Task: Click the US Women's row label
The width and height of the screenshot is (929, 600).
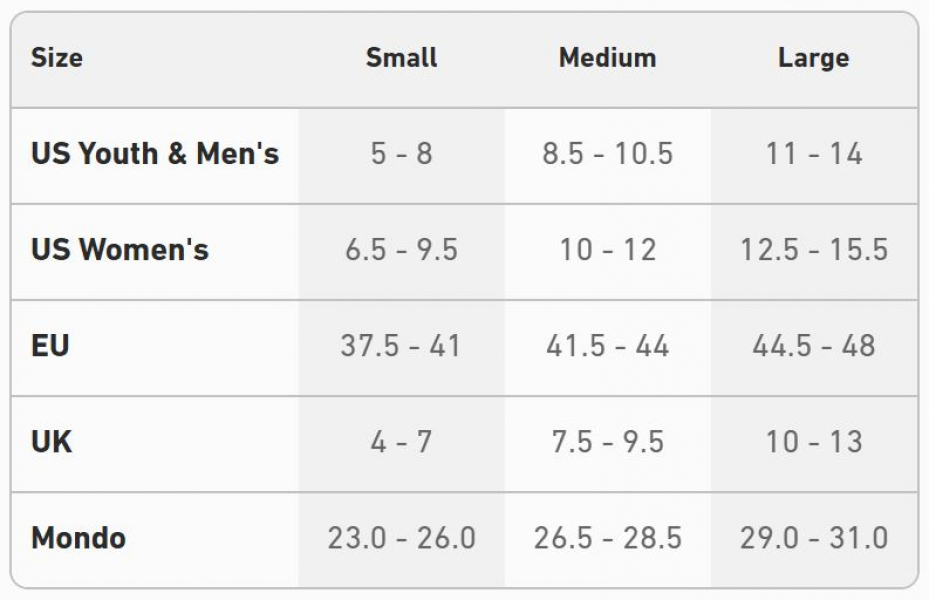Action: (x=120, y=249)
